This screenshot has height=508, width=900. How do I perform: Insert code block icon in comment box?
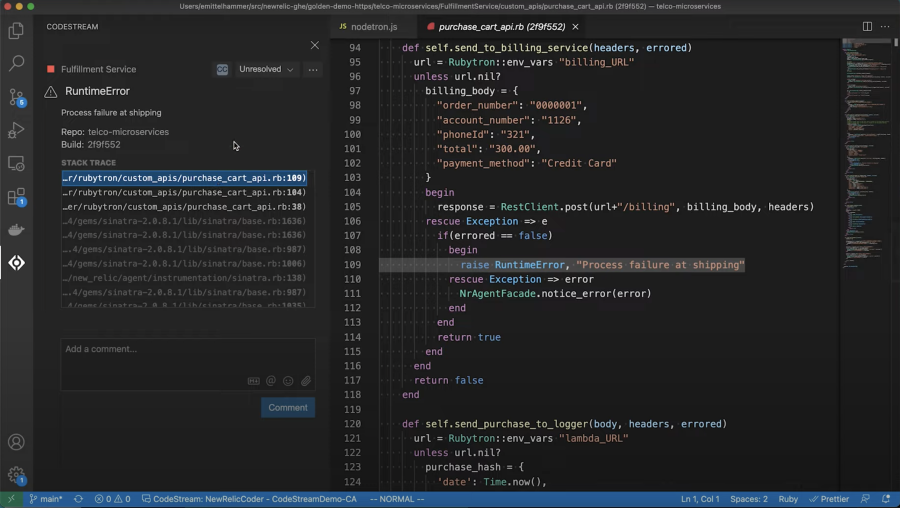[x=253, y=381]
